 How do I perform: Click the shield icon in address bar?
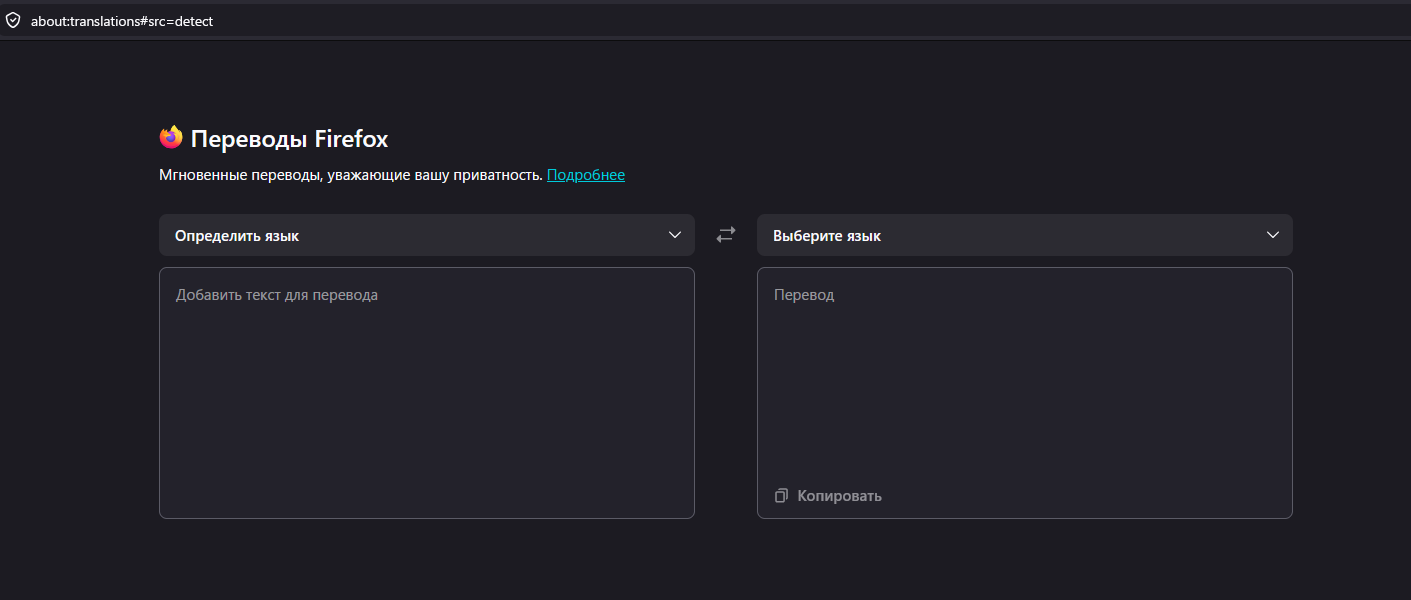tap(13, 20)
